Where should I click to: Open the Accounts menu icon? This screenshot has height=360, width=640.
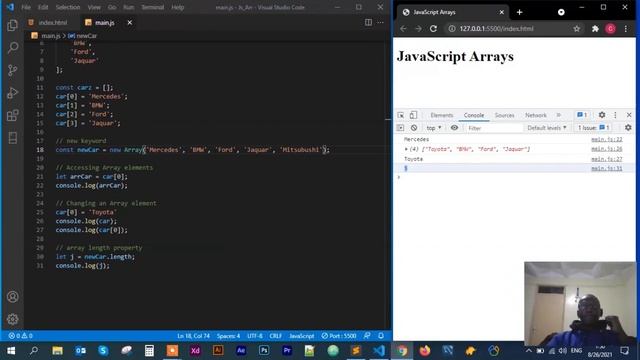click(13, 297)
